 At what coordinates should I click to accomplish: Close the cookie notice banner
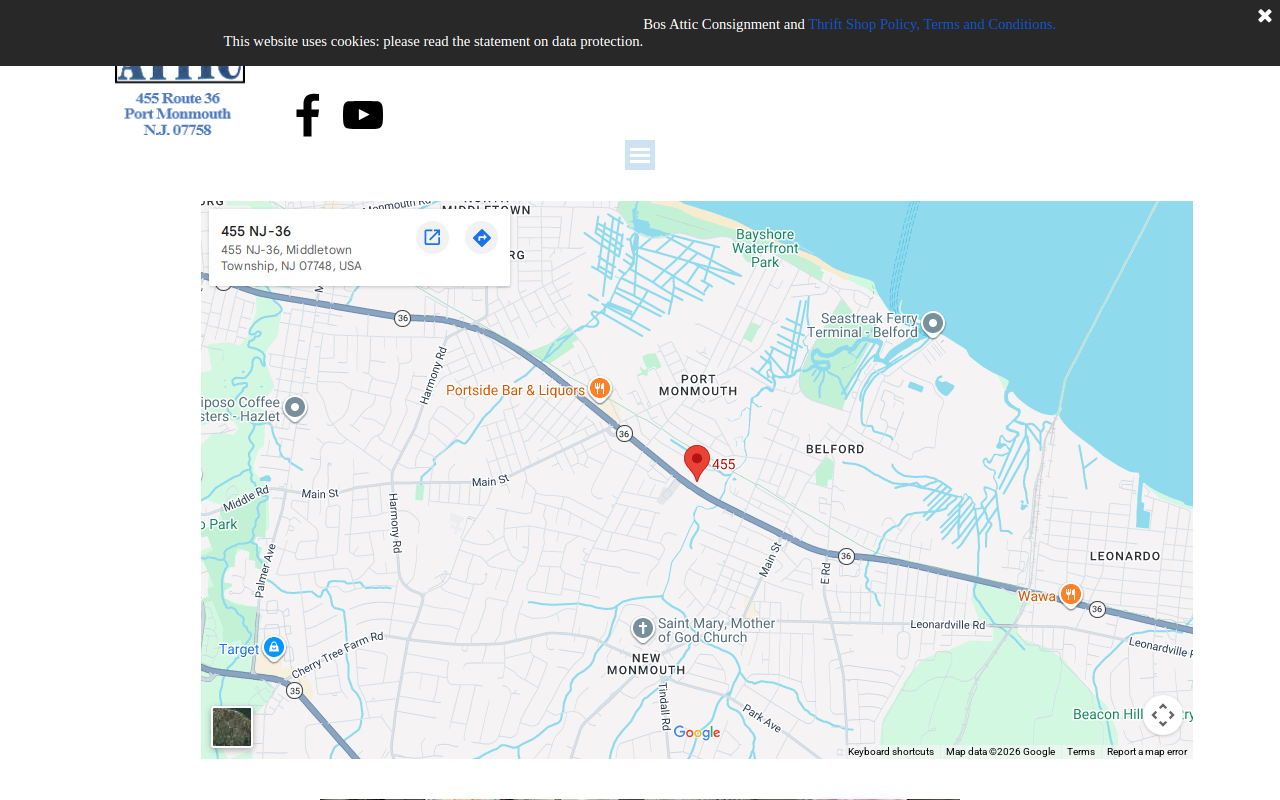tap(1265, 15)
